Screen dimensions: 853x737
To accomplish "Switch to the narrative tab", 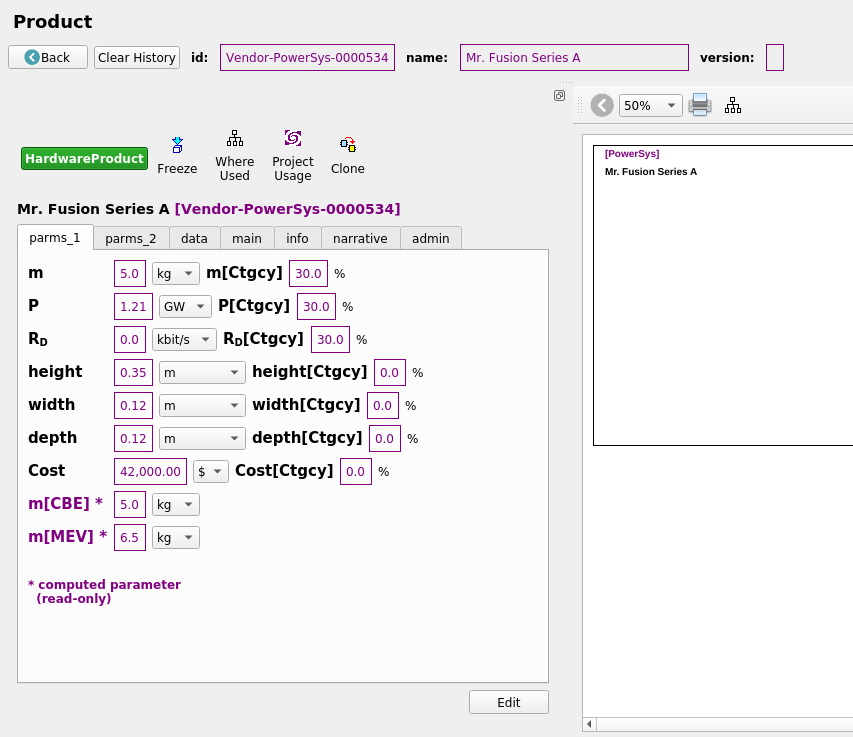I will tap(360, 239).
